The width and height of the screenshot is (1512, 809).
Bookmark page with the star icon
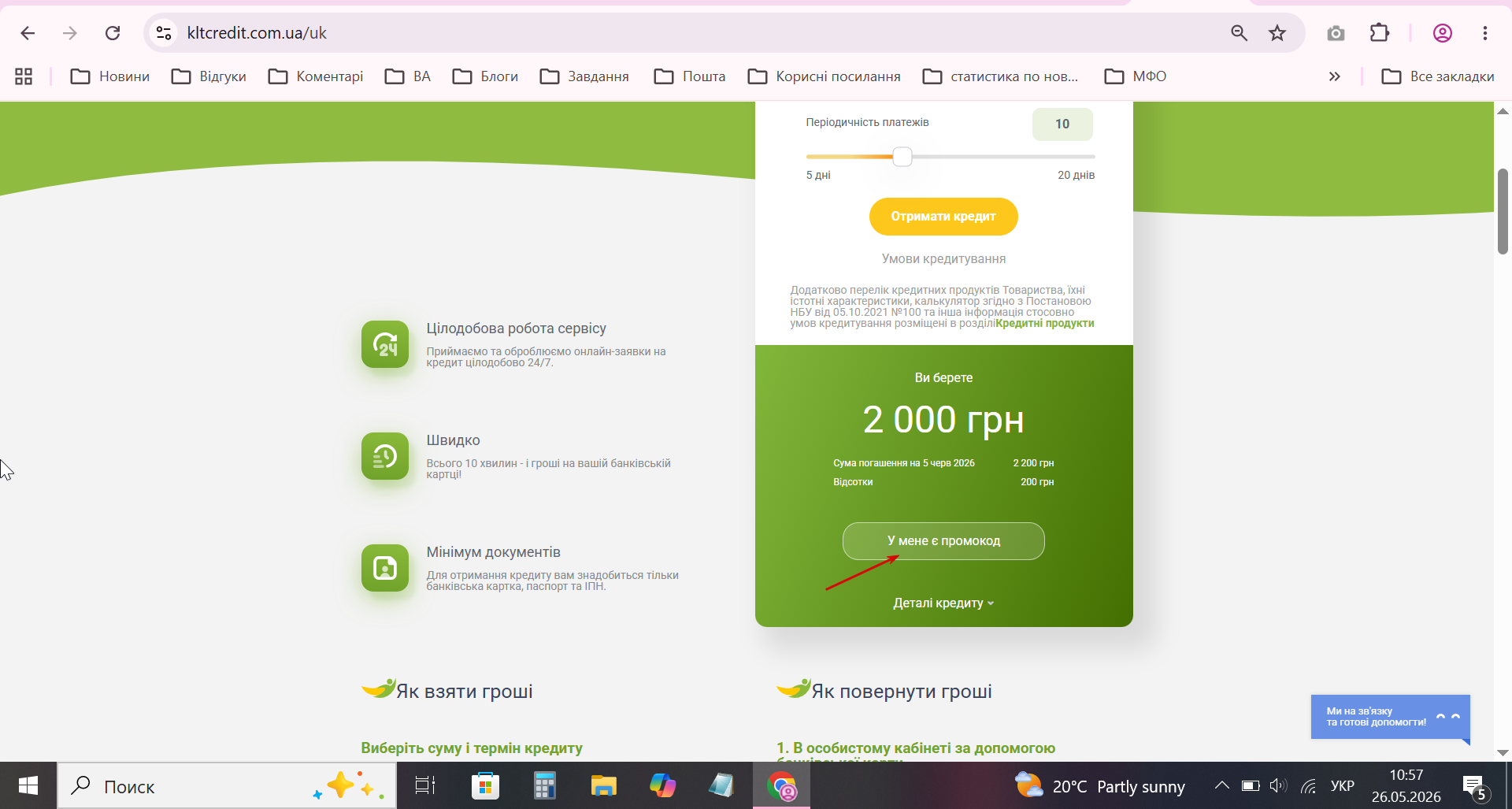point(1277,33)
